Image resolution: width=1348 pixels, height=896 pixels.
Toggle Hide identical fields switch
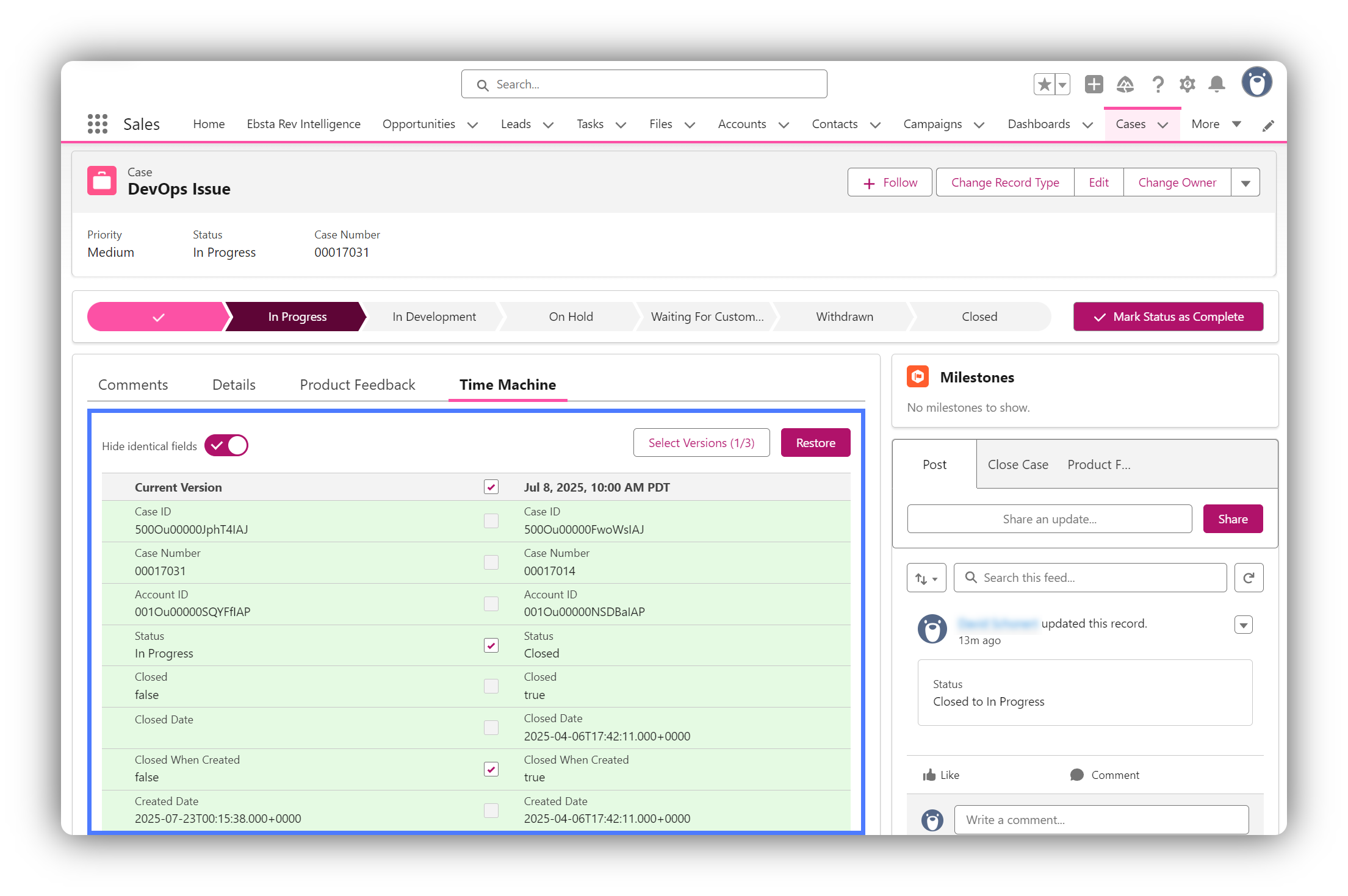point(226,446)
